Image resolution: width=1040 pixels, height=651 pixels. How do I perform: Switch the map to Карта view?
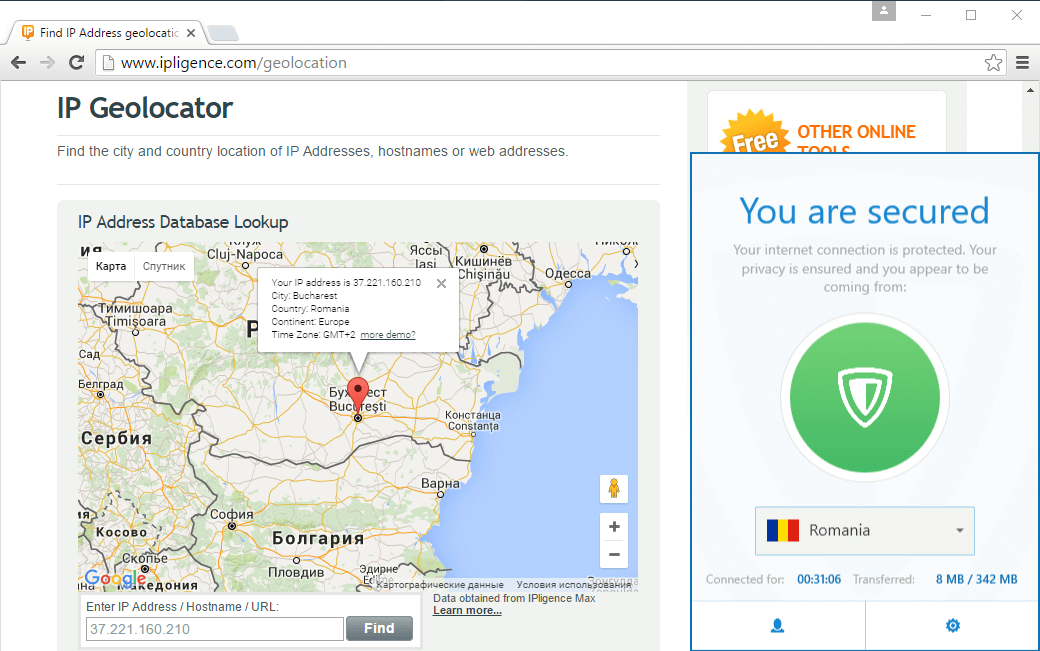[111, 266]
